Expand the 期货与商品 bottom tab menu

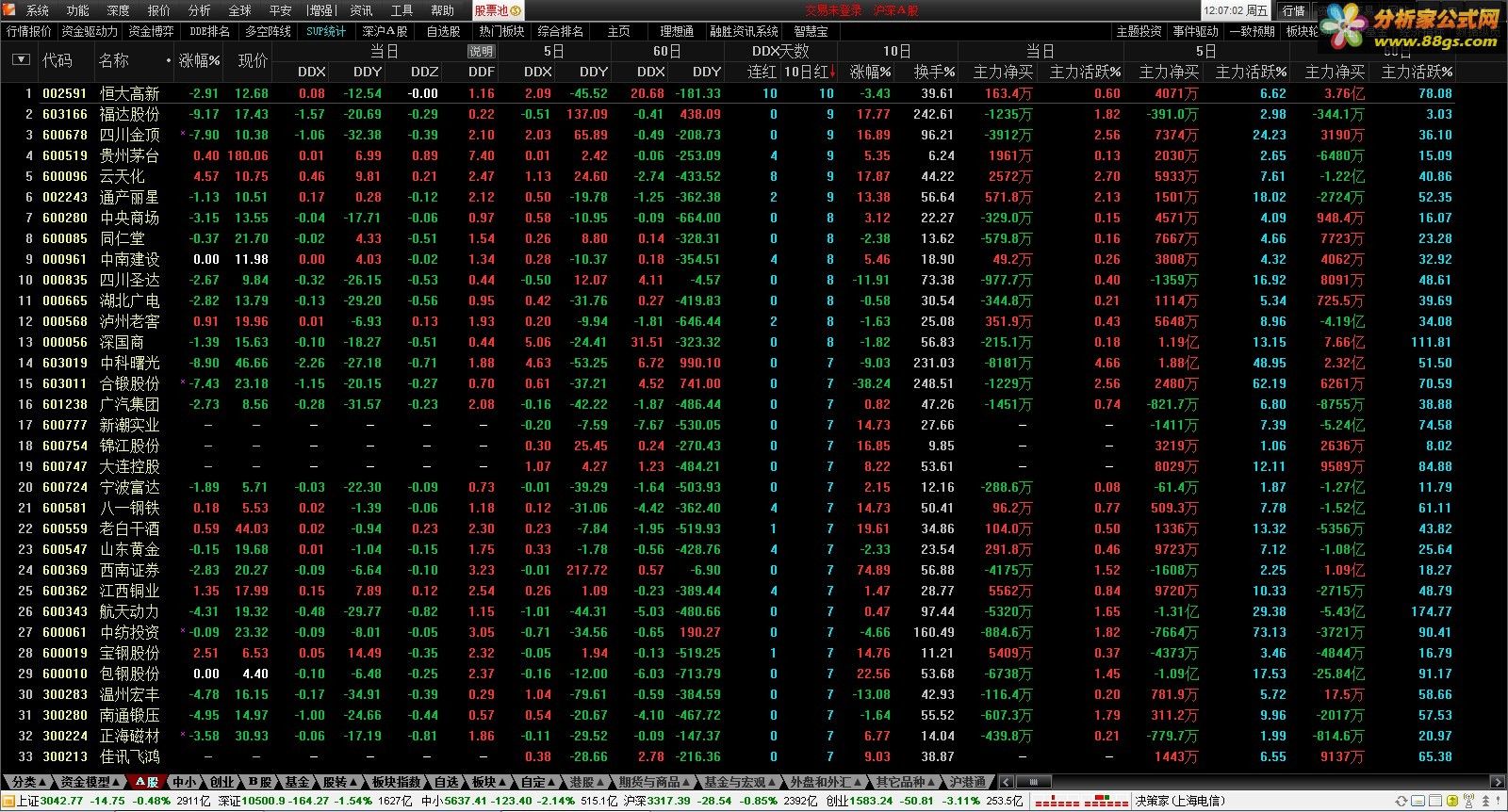tap(655, 782)
